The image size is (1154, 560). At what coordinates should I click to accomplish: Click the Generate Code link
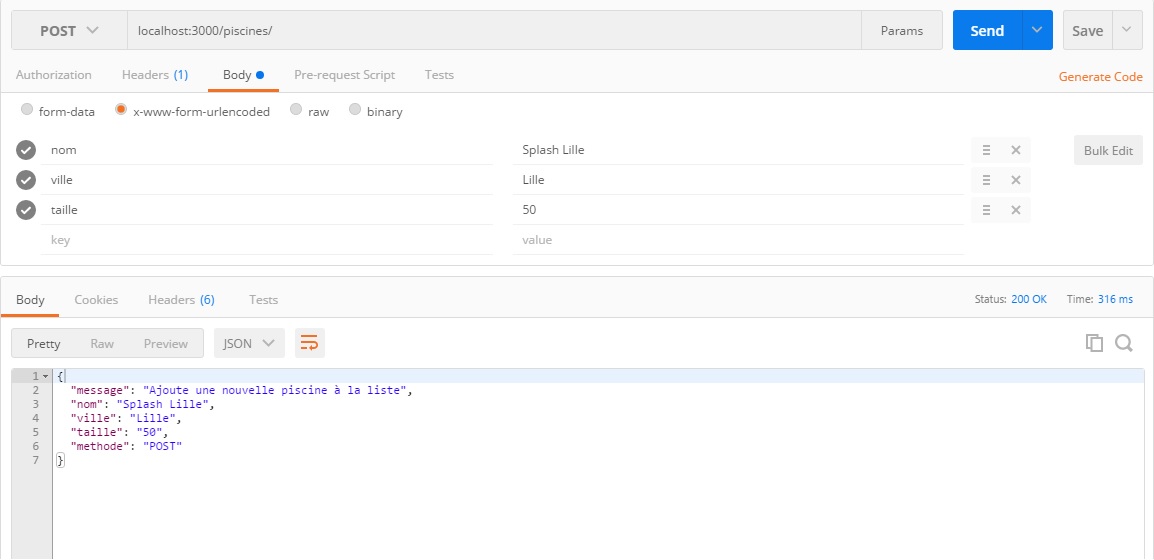tap(1101, 77)
